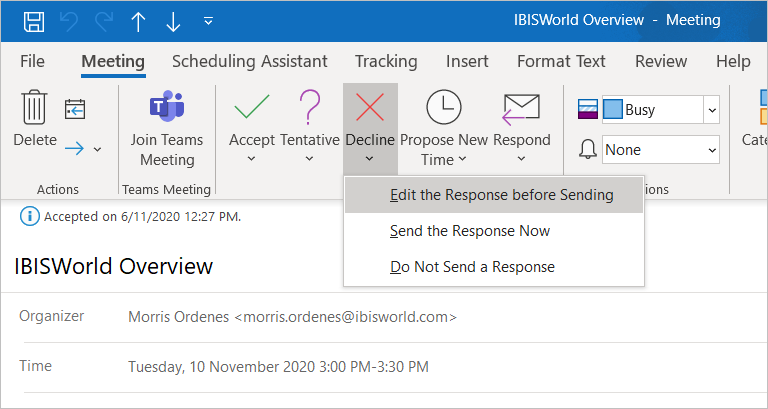Choose Edit the Response before Sending

(501, 195)
